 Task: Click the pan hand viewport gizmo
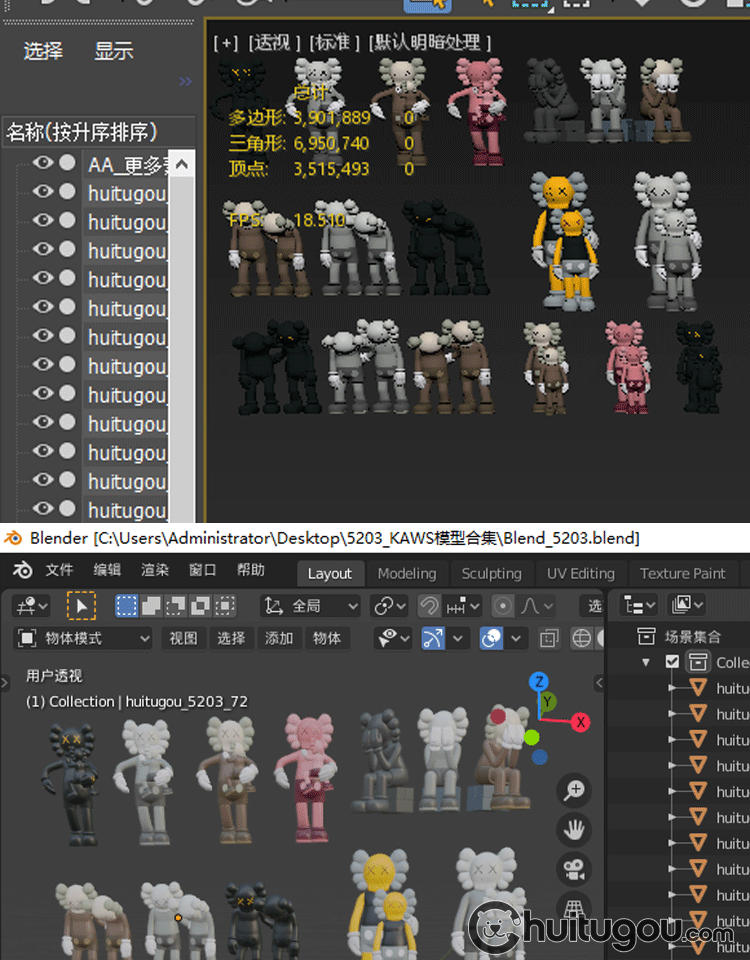(575, 829)
